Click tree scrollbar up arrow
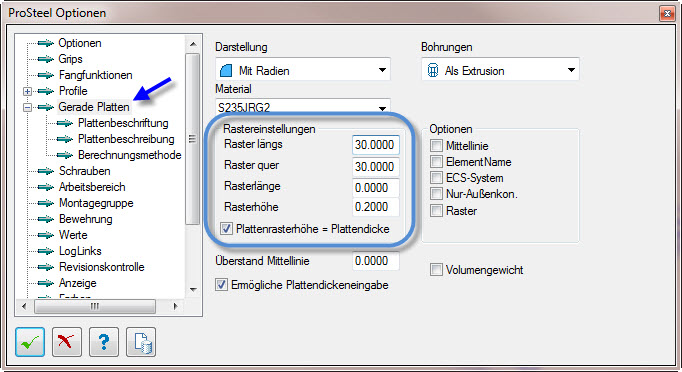682x372 pixels. click(193, 44)
